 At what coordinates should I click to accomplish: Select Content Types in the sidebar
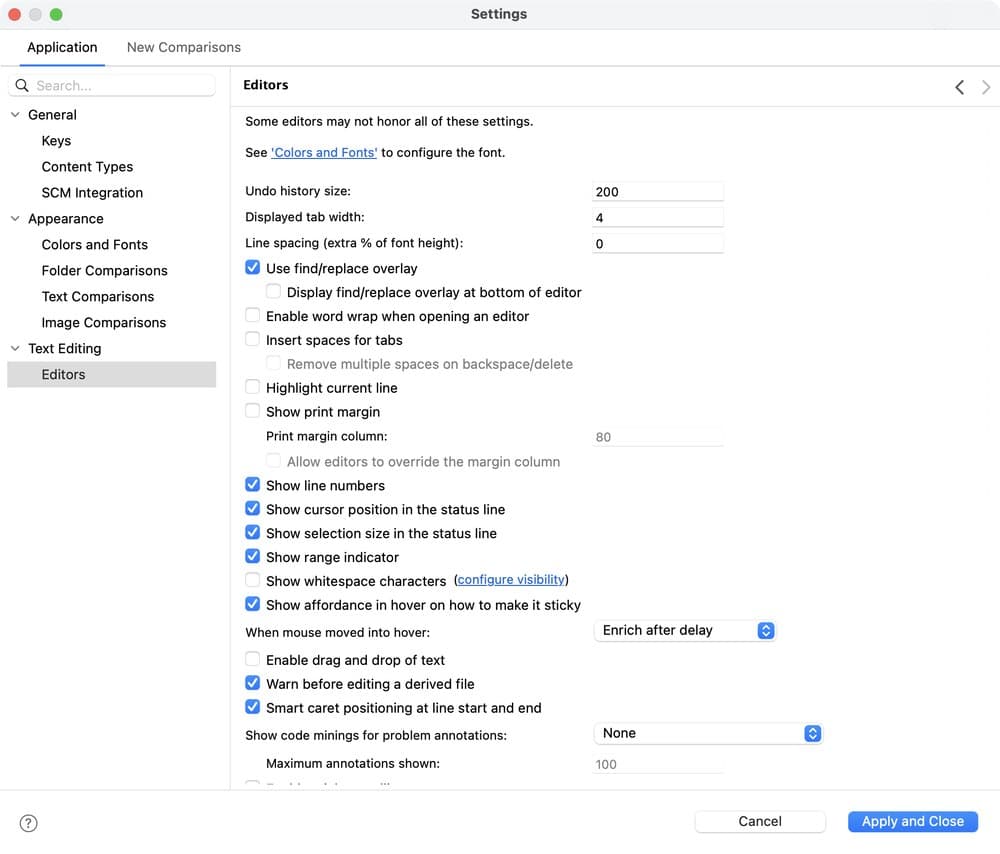(87, 167)
